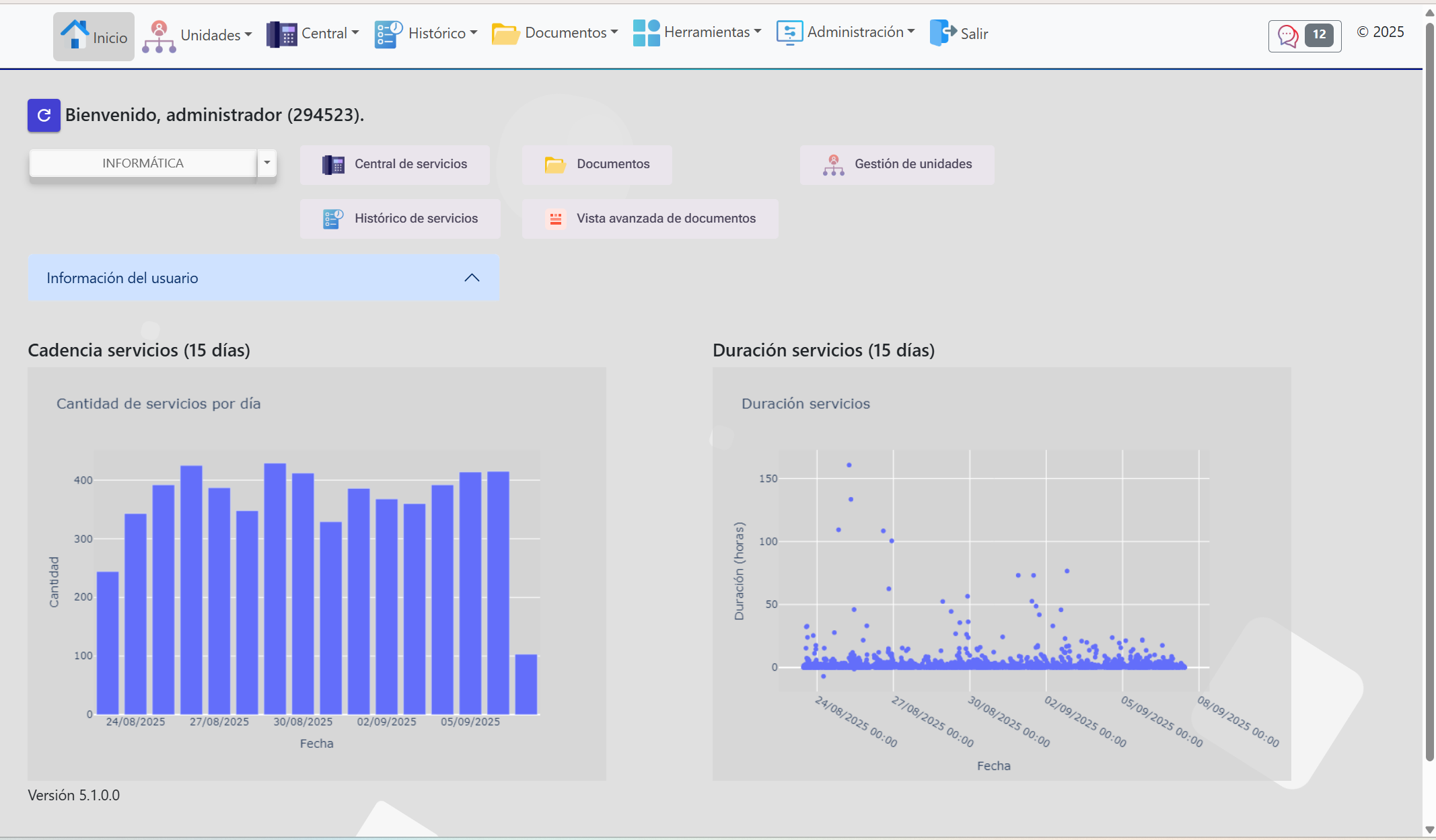Expand the INFORMÁTICA combo box arrow

[267, 163]
